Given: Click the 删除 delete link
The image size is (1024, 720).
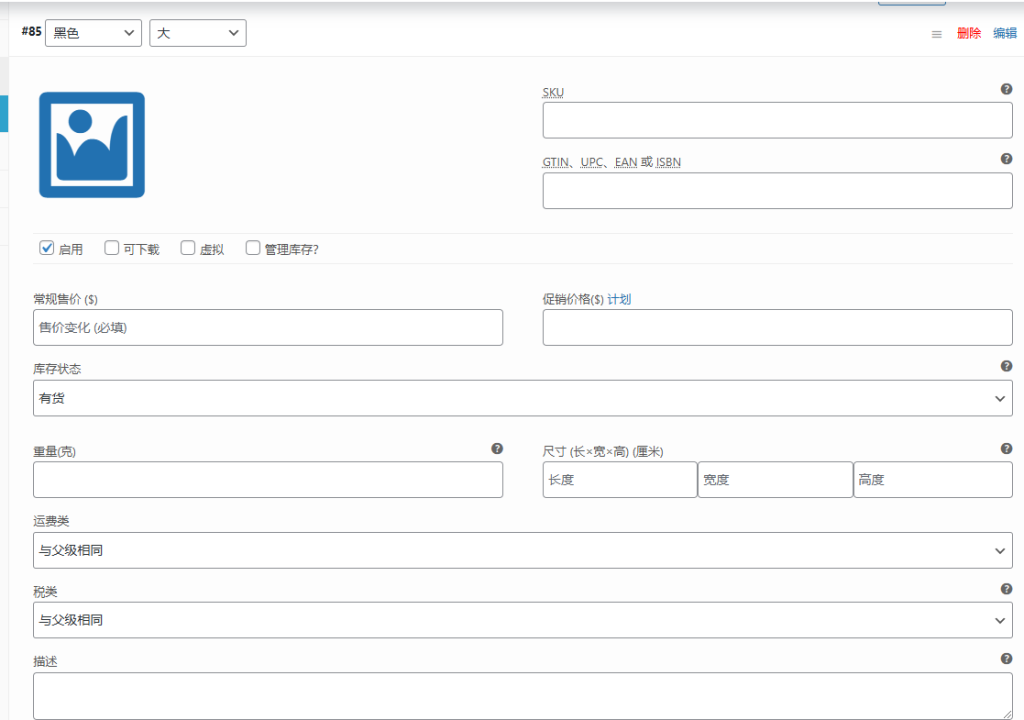Looking at the screenshot, I should [x=968, y=33].
